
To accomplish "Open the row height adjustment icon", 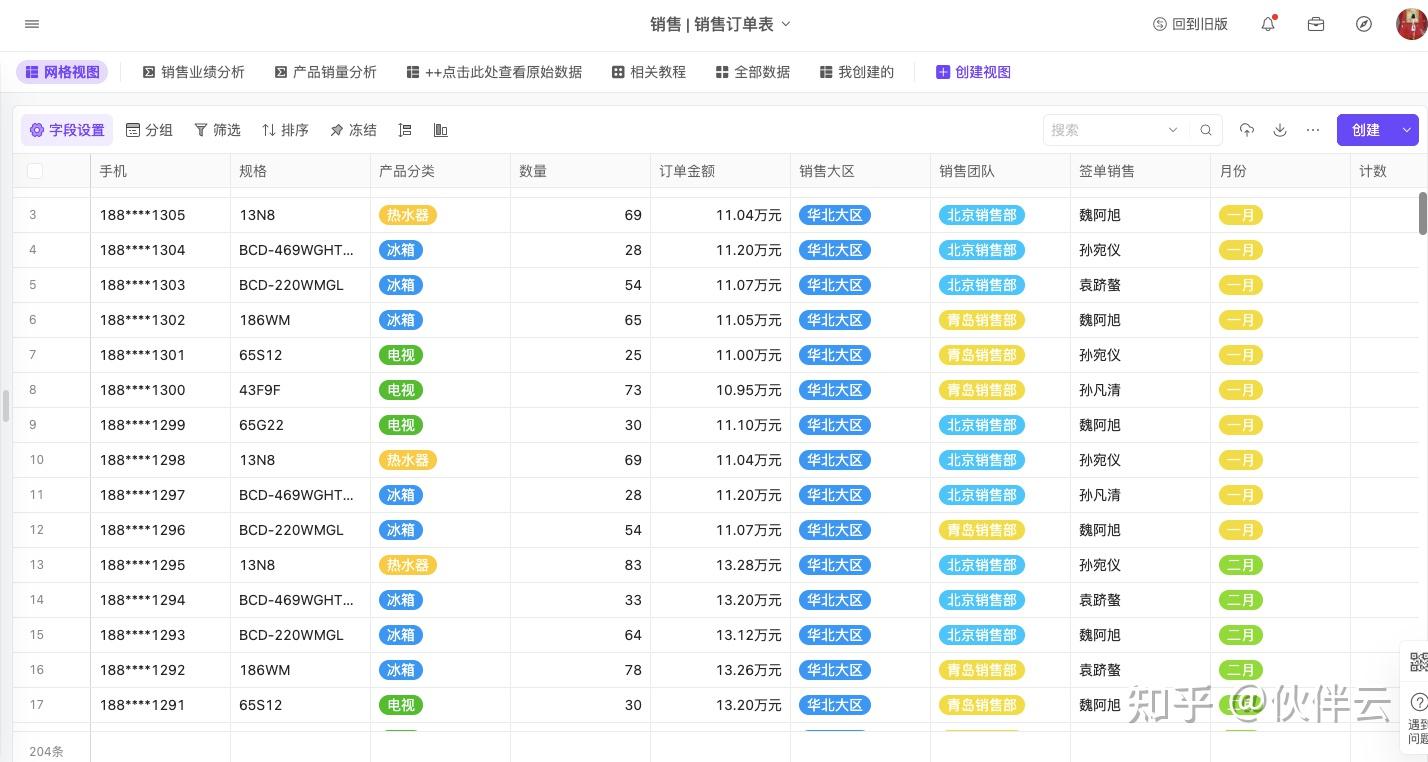I will (405, 130).
